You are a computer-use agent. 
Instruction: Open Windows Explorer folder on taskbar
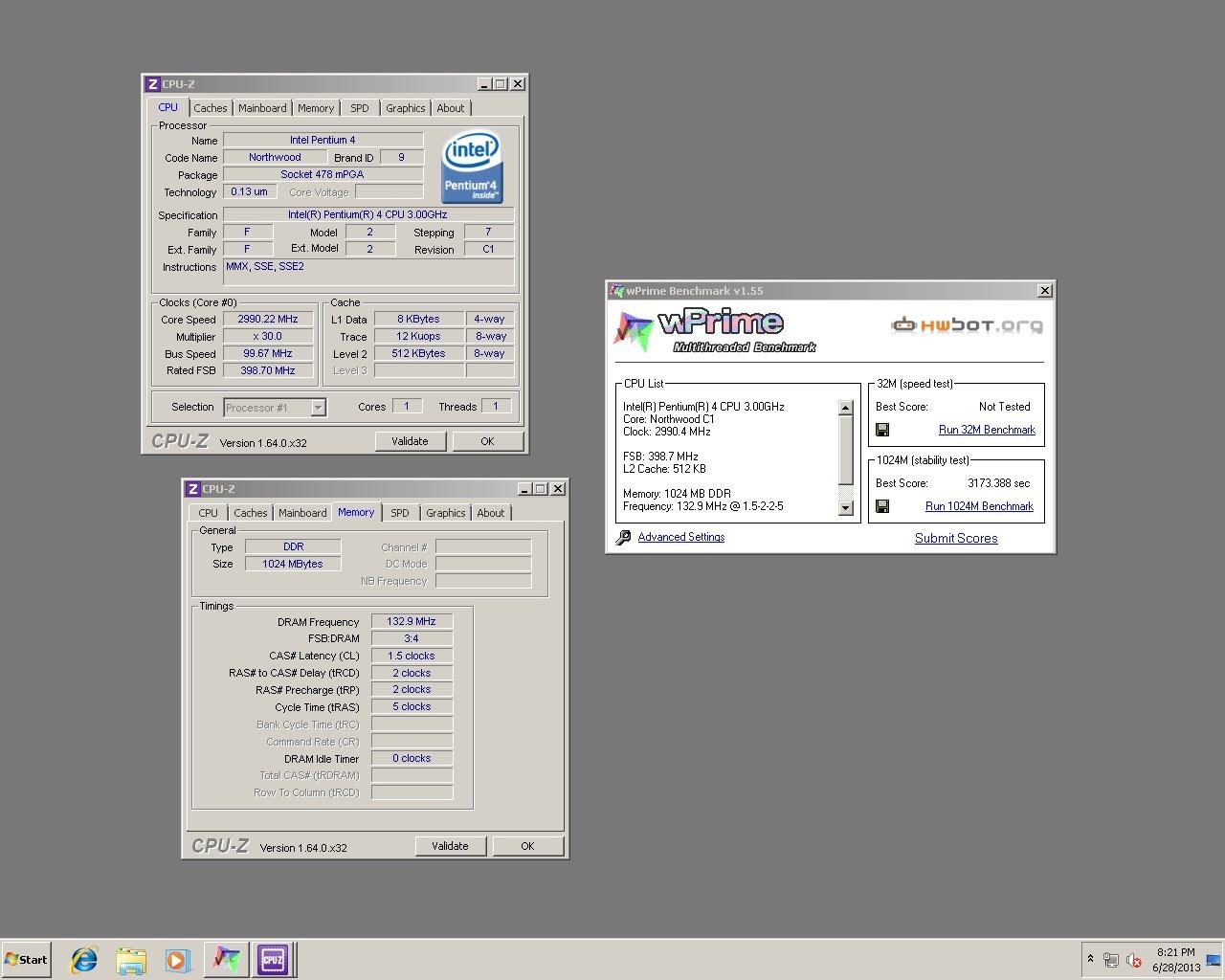131,959
